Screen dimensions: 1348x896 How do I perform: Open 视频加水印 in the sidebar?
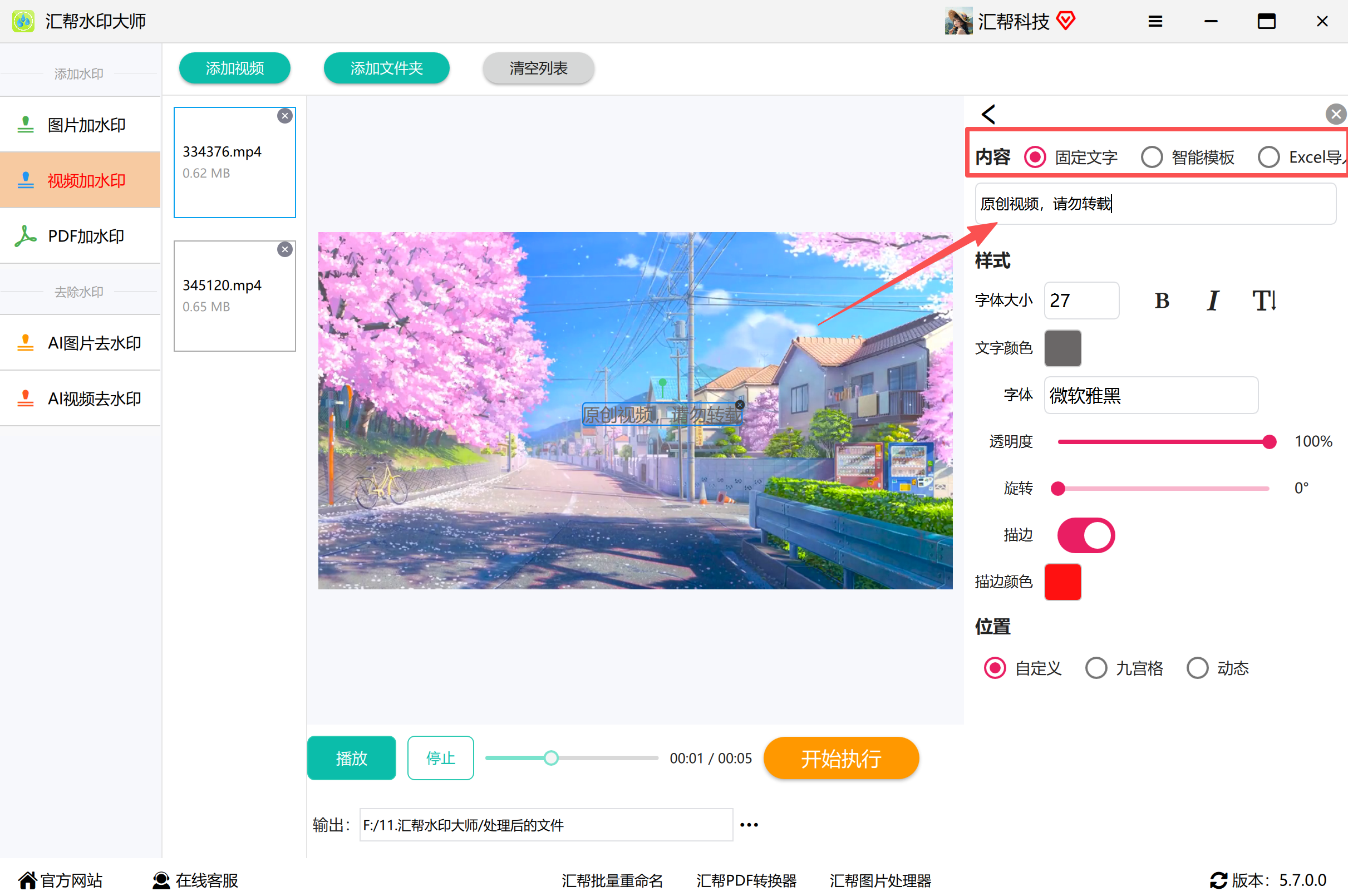point(80,180)
